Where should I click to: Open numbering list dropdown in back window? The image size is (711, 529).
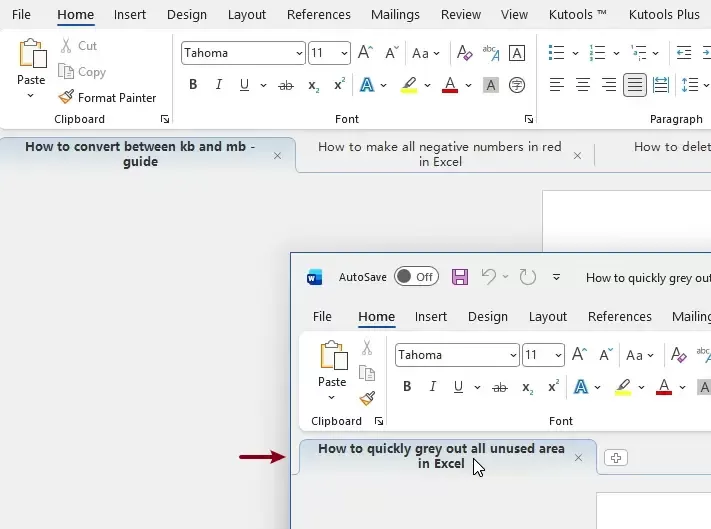(x=616, y=53)
